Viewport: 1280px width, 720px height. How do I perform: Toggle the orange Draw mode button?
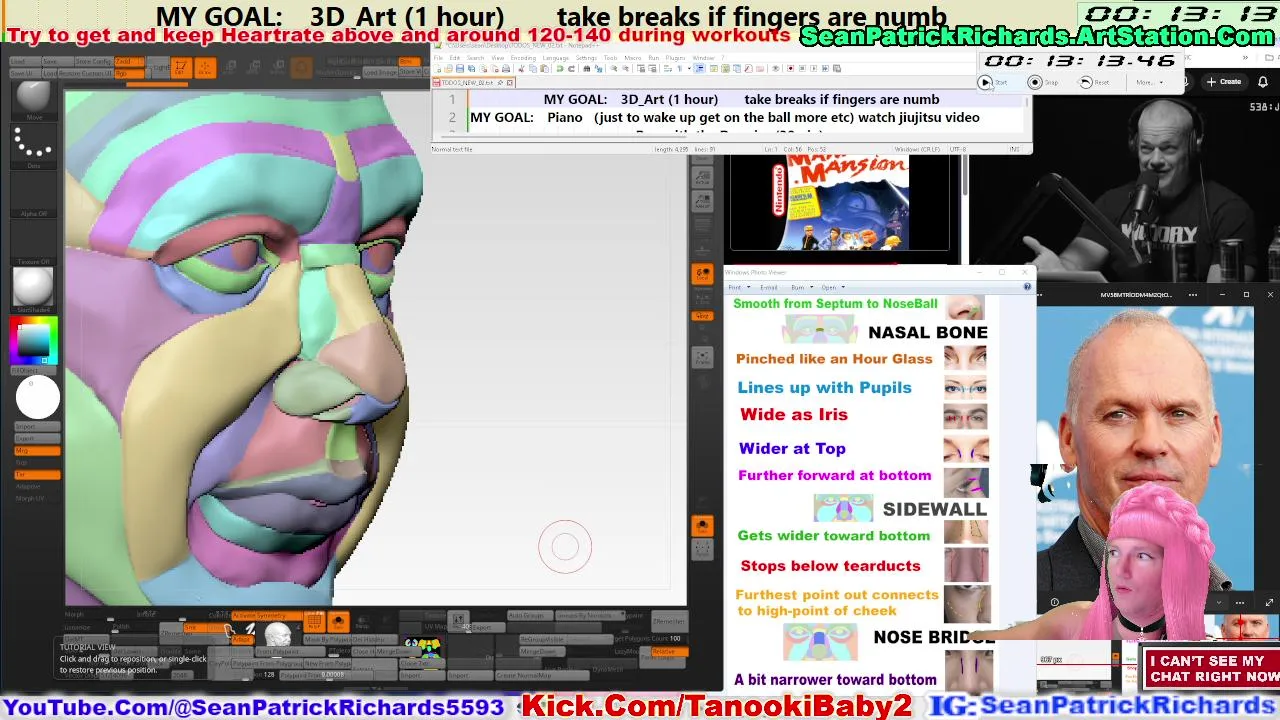click(205, 66)
